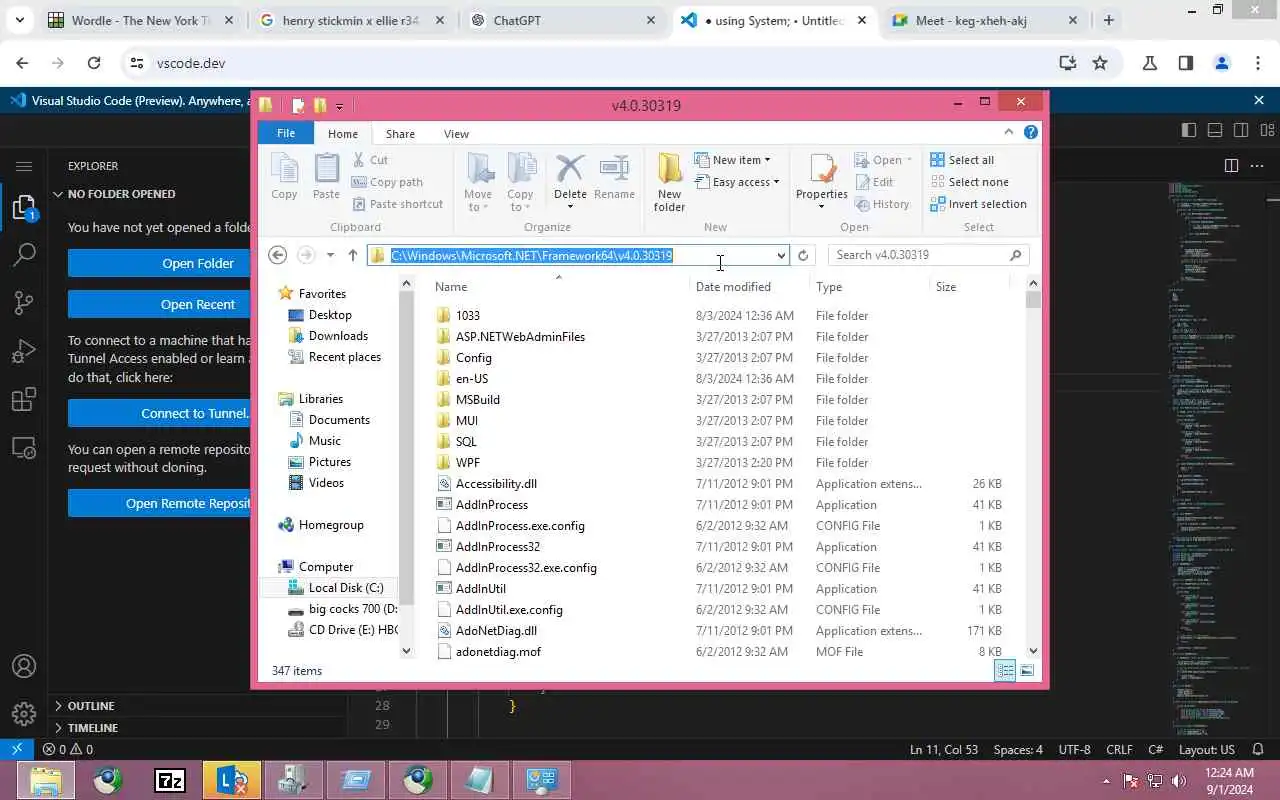Open VS Code Manage gear icon
The image size is (1280, 800).
pos(24,714)
